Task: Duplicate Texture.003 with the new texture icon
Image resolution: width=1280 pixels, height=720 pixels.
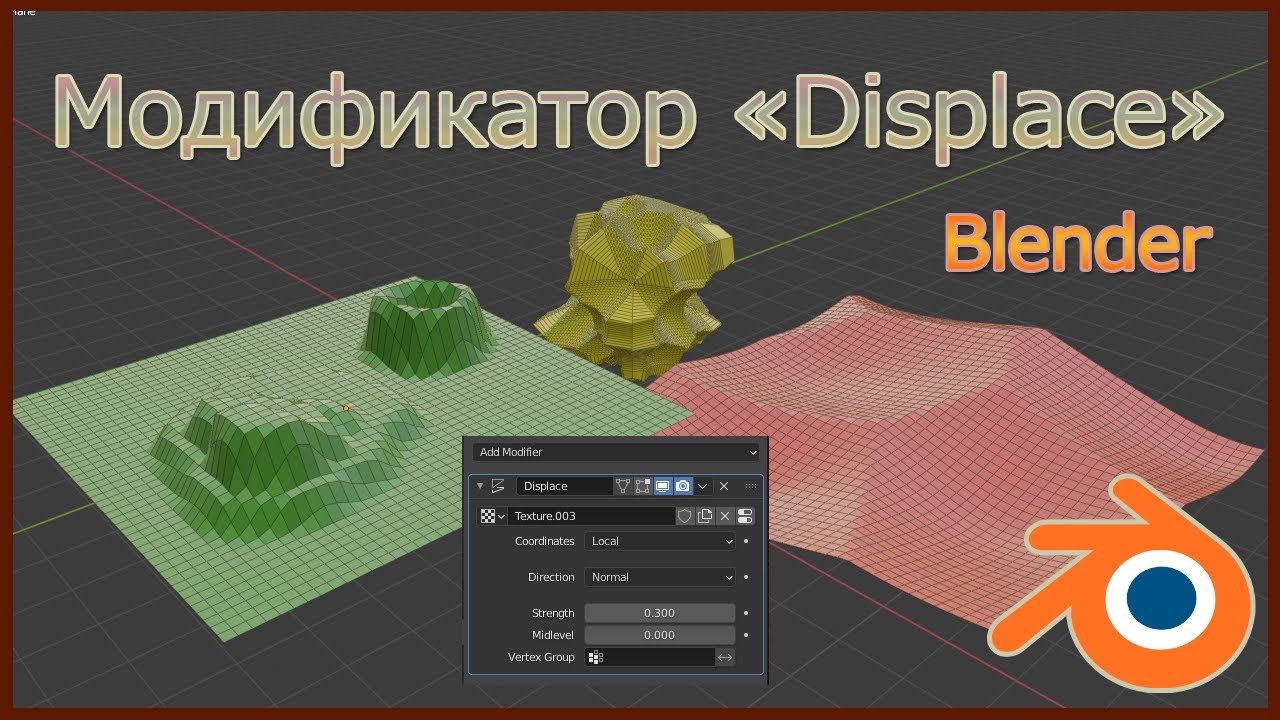Action: pos(705,516)
